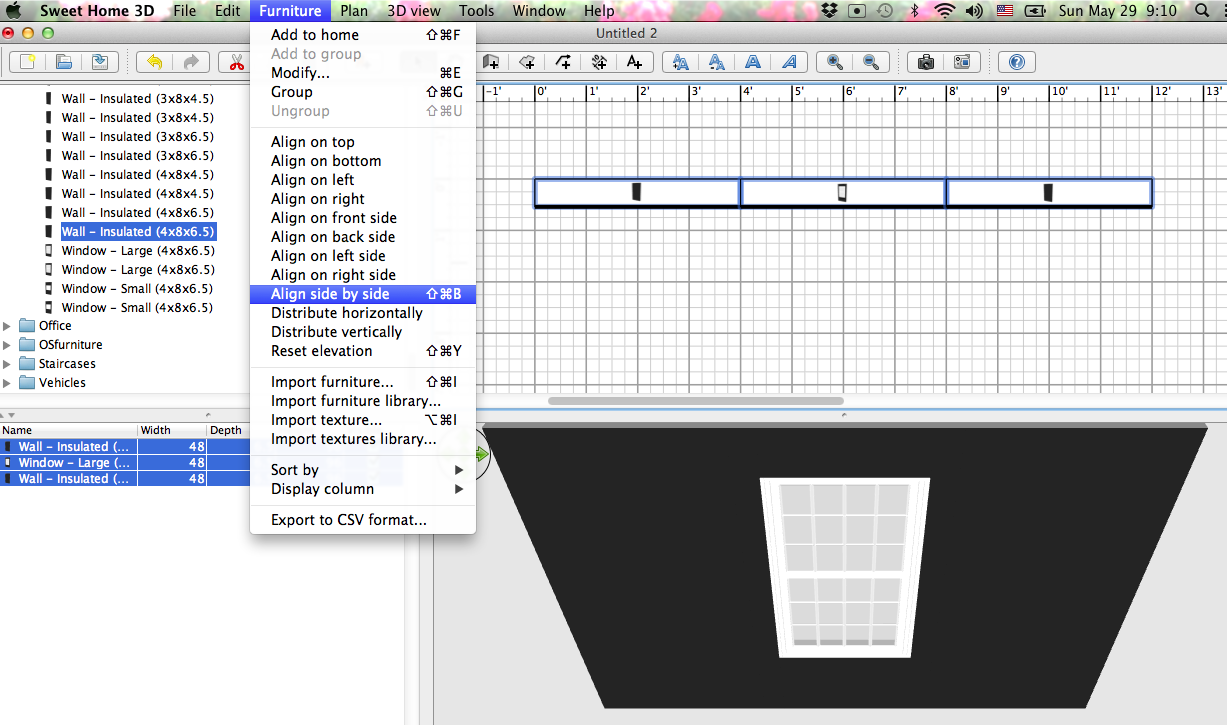1227x725 pixels.
Task: Choose Reset elevation
Action: click(363, 351)
